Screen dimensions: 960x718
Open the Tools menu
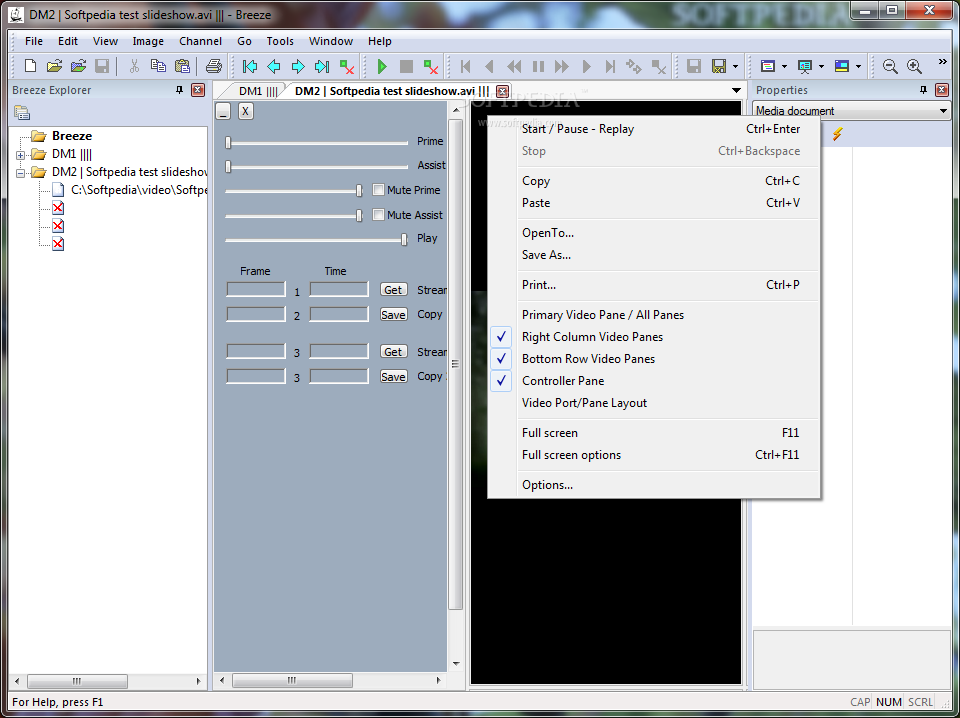(280, 41)
